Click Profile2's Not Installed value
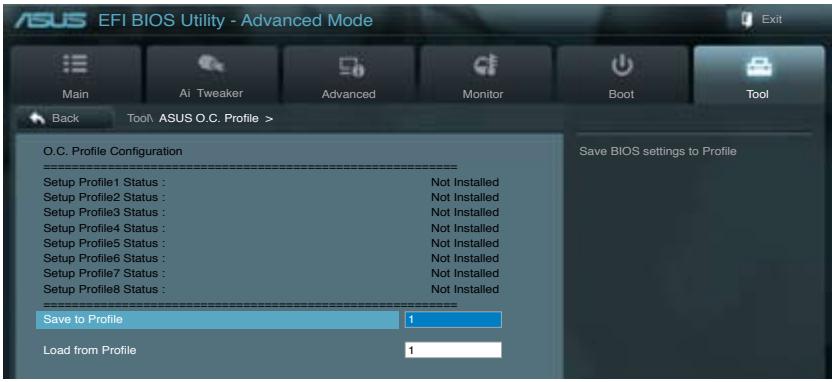This screenshot has height=382, width=832. pos(465,197)
